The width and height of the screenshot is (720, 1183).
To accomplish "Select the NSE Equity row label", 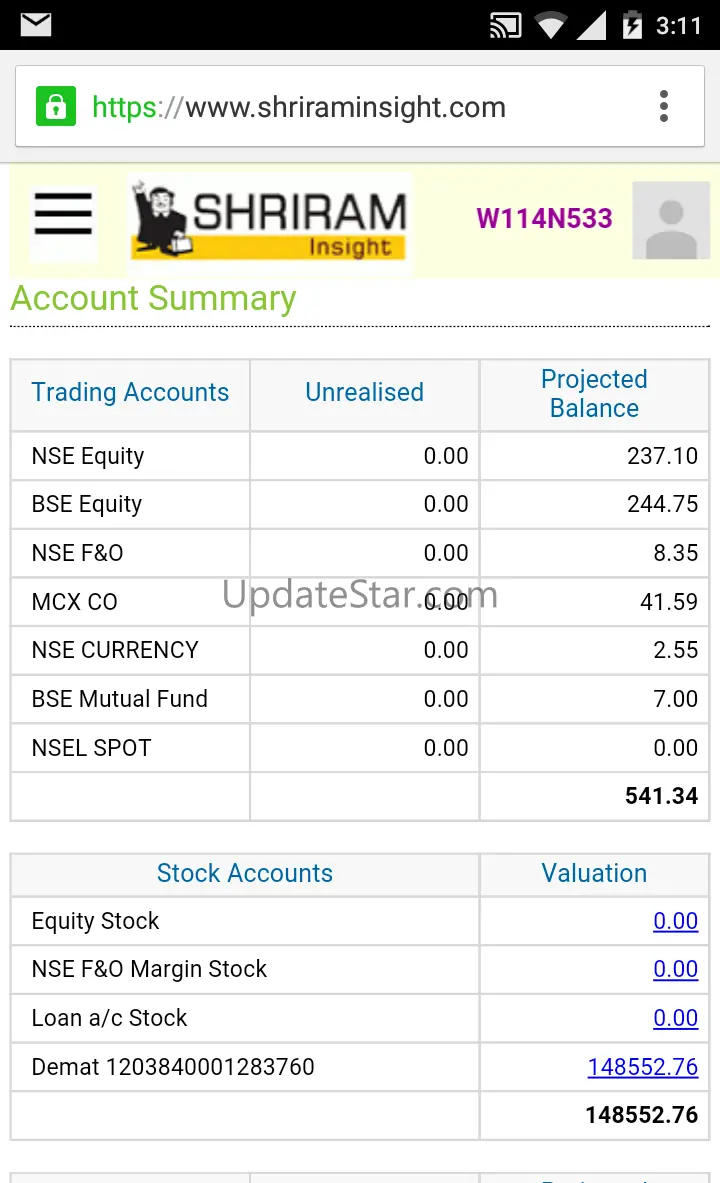I will (88, 456).
